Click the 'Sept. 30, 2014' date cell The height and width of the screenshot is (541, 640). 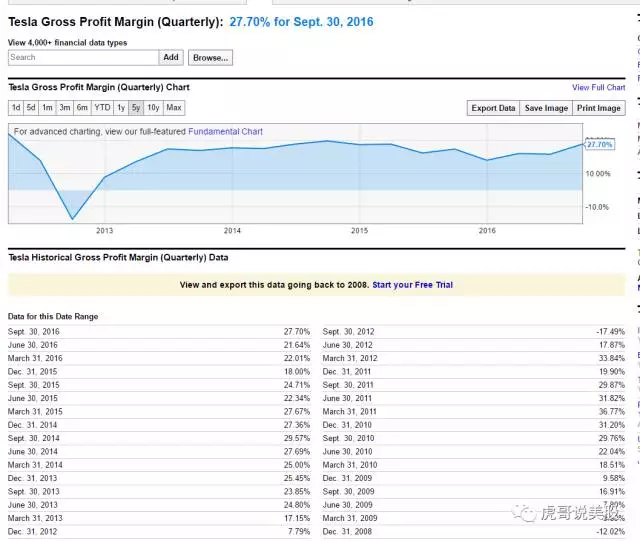33,438
